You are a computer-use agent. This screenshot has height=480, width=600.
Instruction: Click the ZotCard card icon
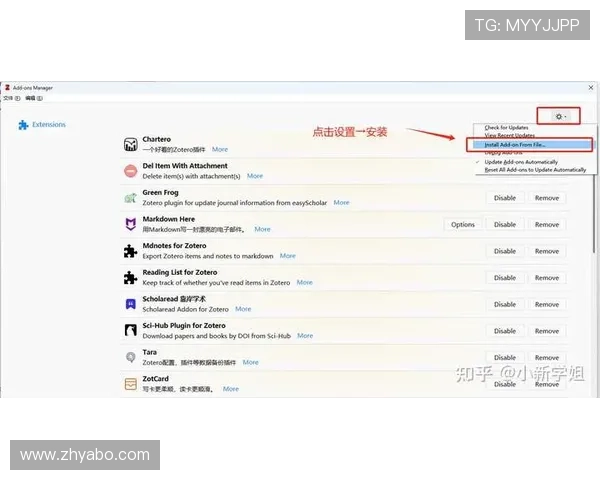coord(130,384)
